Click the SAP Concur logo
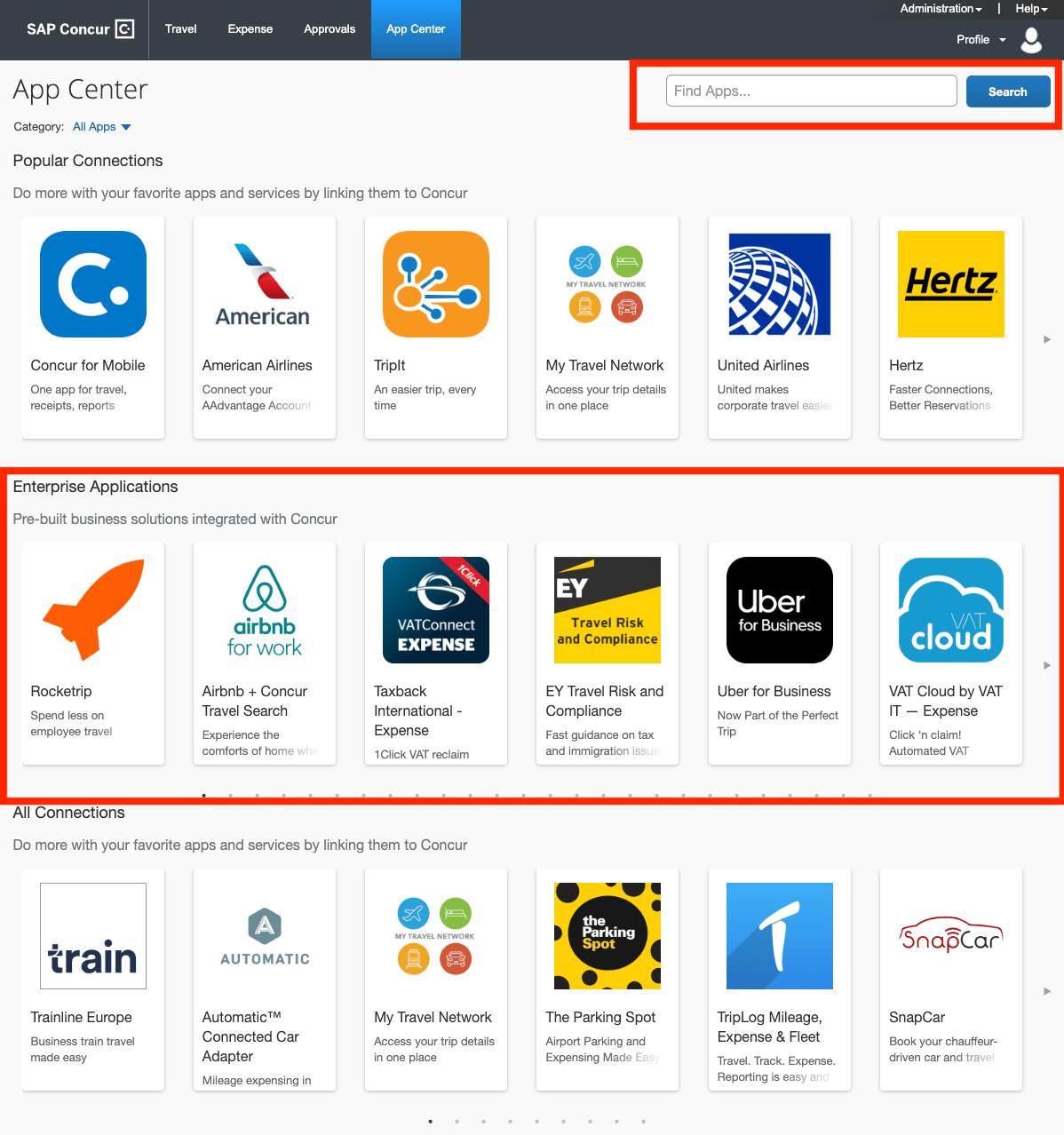This screenshot has width=1064, height=1135. click(80, 29)
